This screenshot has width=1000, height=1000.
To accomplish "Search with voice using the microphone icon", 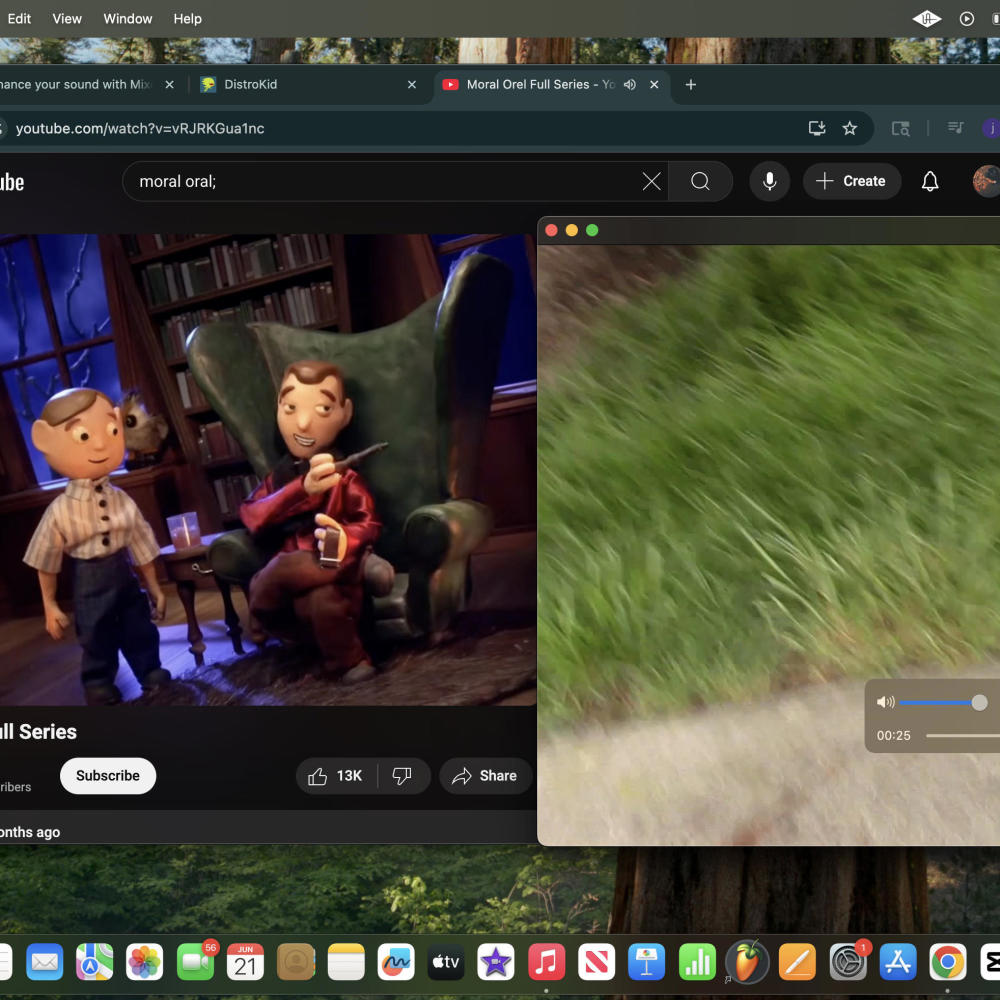I will click(770, 182).
